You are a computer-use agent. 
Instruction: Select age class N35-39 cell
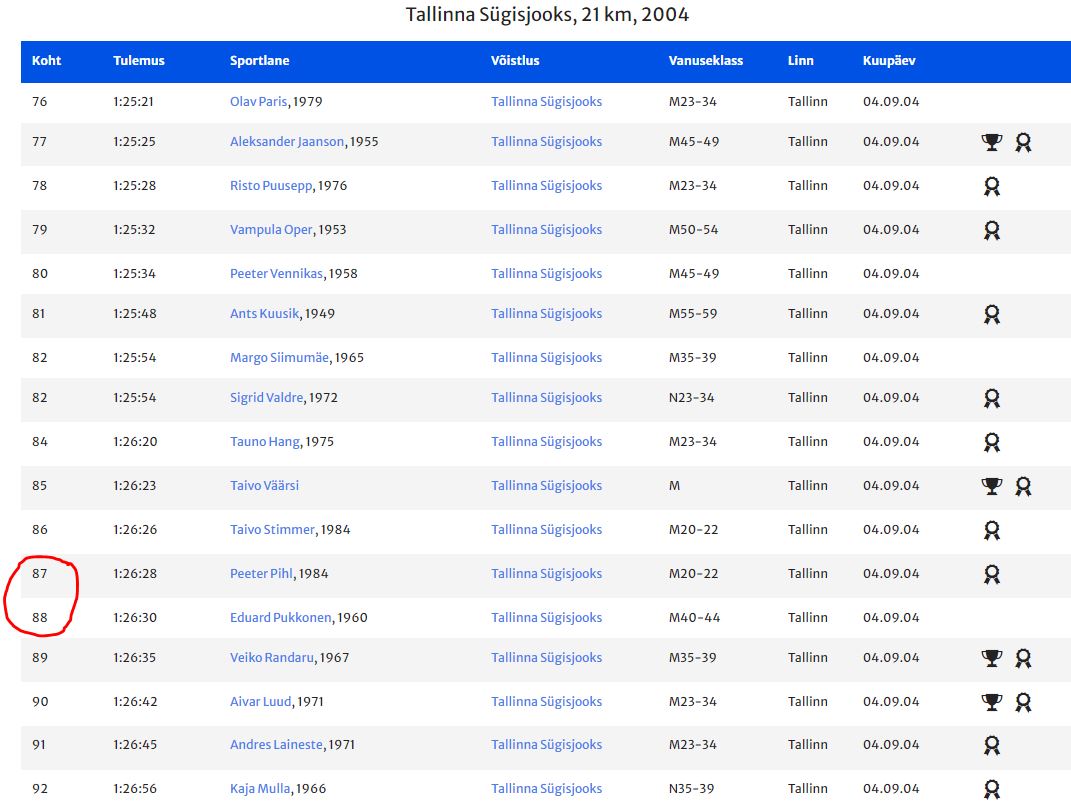[x=691, y=789]
